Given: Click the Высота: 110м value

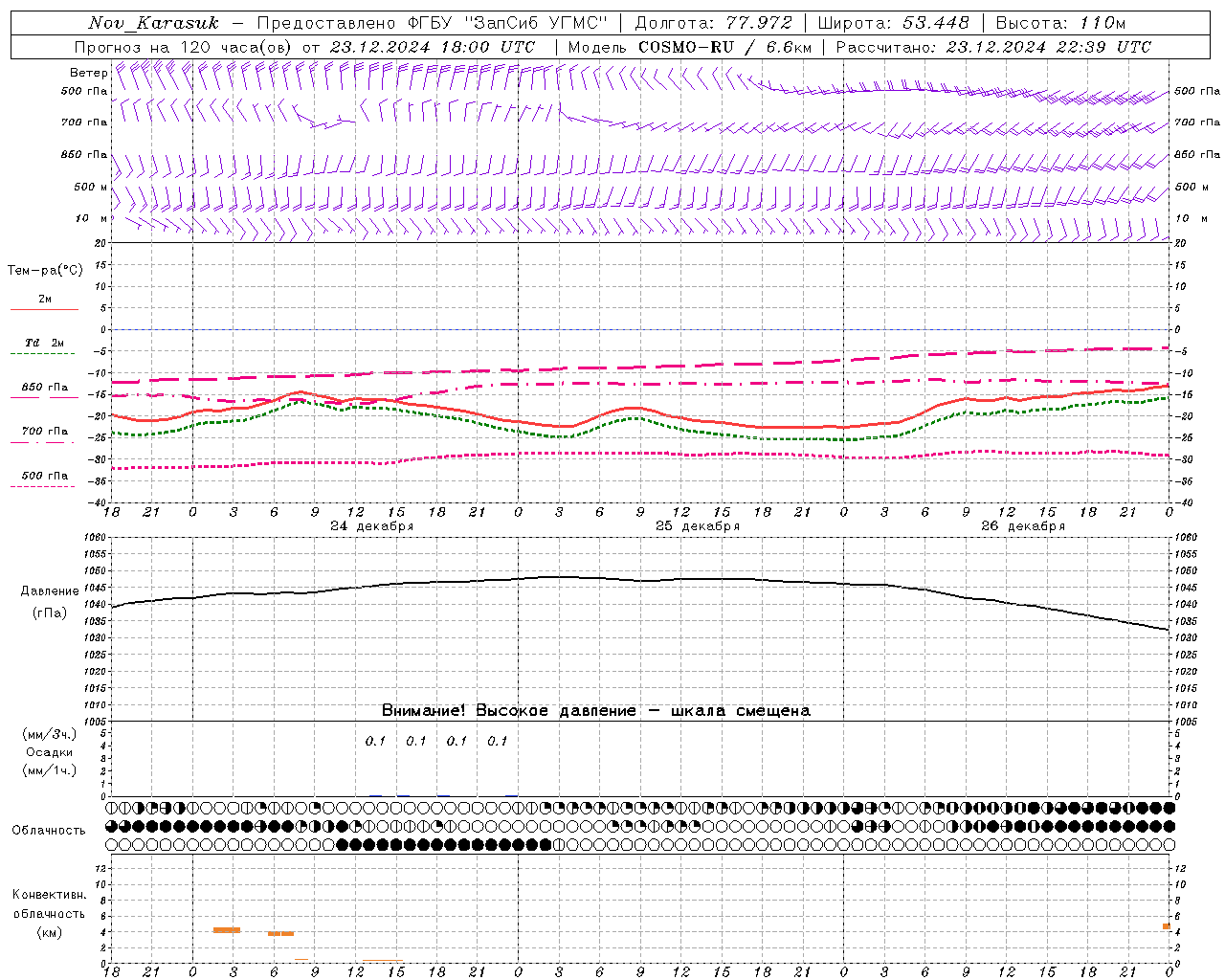Looking at the screenshot, I should (1060, 23).
